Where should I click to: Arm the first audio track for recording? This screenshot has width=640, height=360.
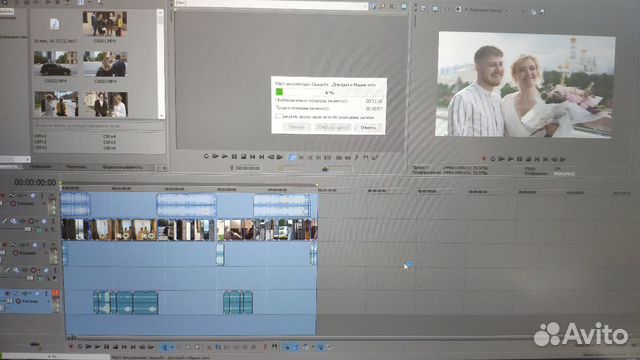[x=13, y=203]
